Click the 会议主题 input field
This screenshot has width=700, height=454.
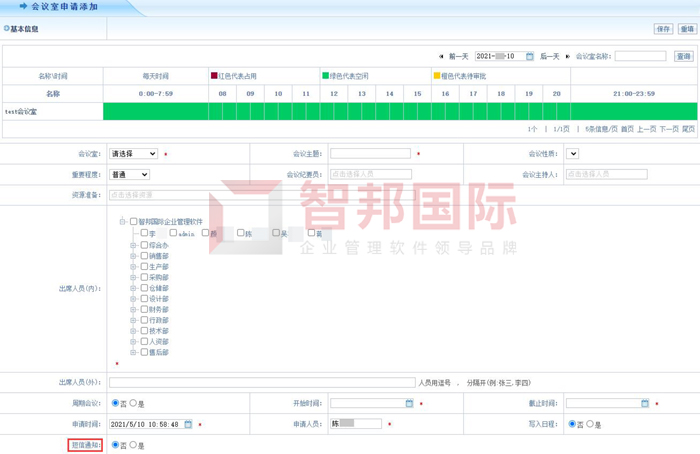[x=370, y=154]
